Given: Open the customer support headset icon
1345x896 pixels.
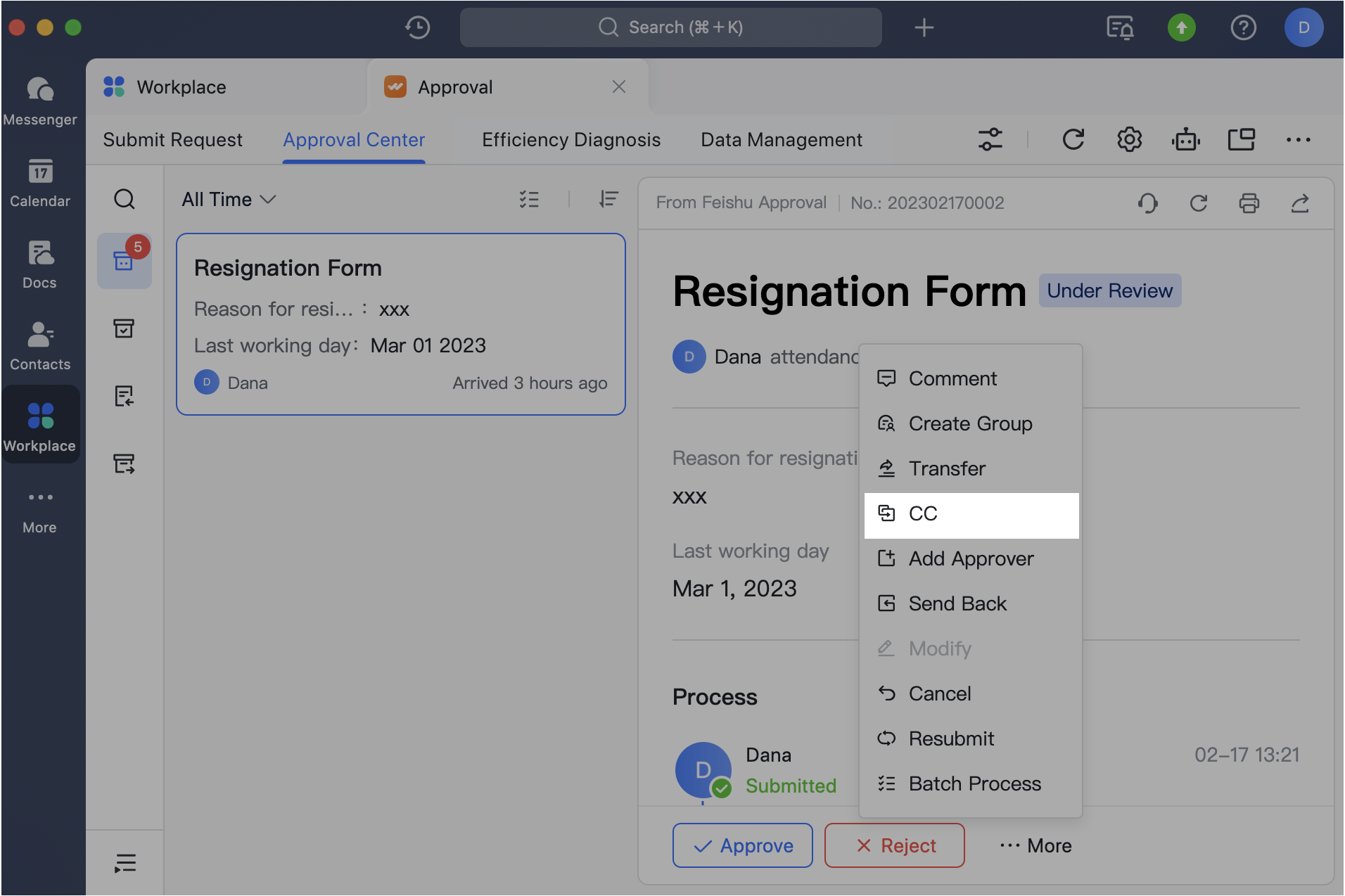Looking at the screenshot, I should pyautogui.click(x=1147, y=203).
